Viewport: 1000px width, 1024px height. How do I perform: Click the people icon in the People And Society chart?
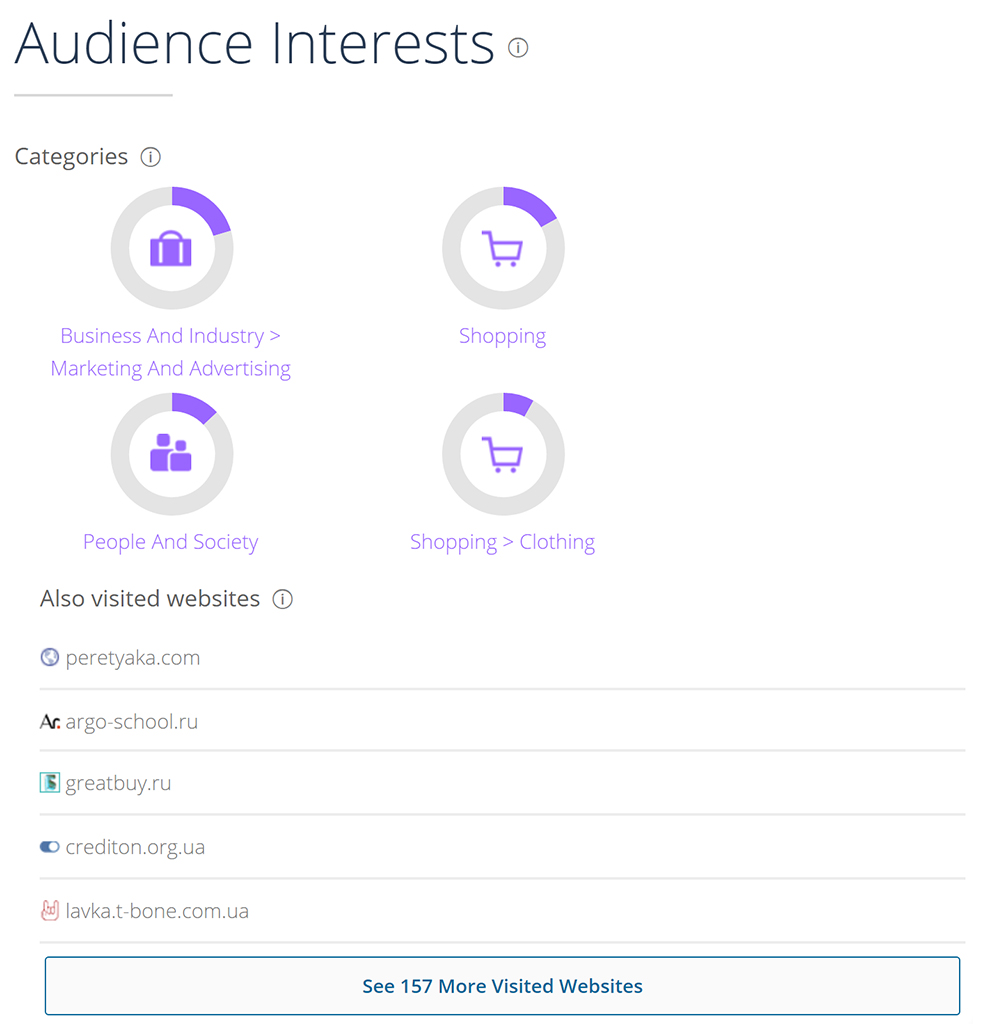click(x=171, y=452)
